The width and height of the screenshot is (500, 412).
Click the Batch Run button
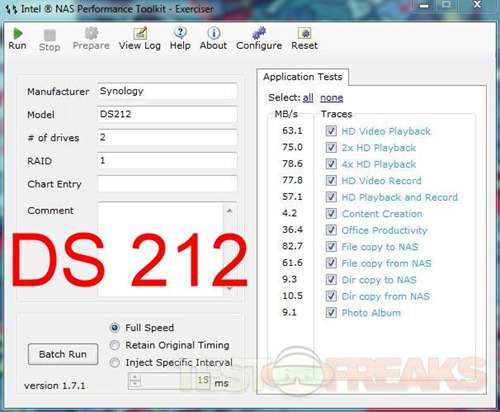(63, 354)
